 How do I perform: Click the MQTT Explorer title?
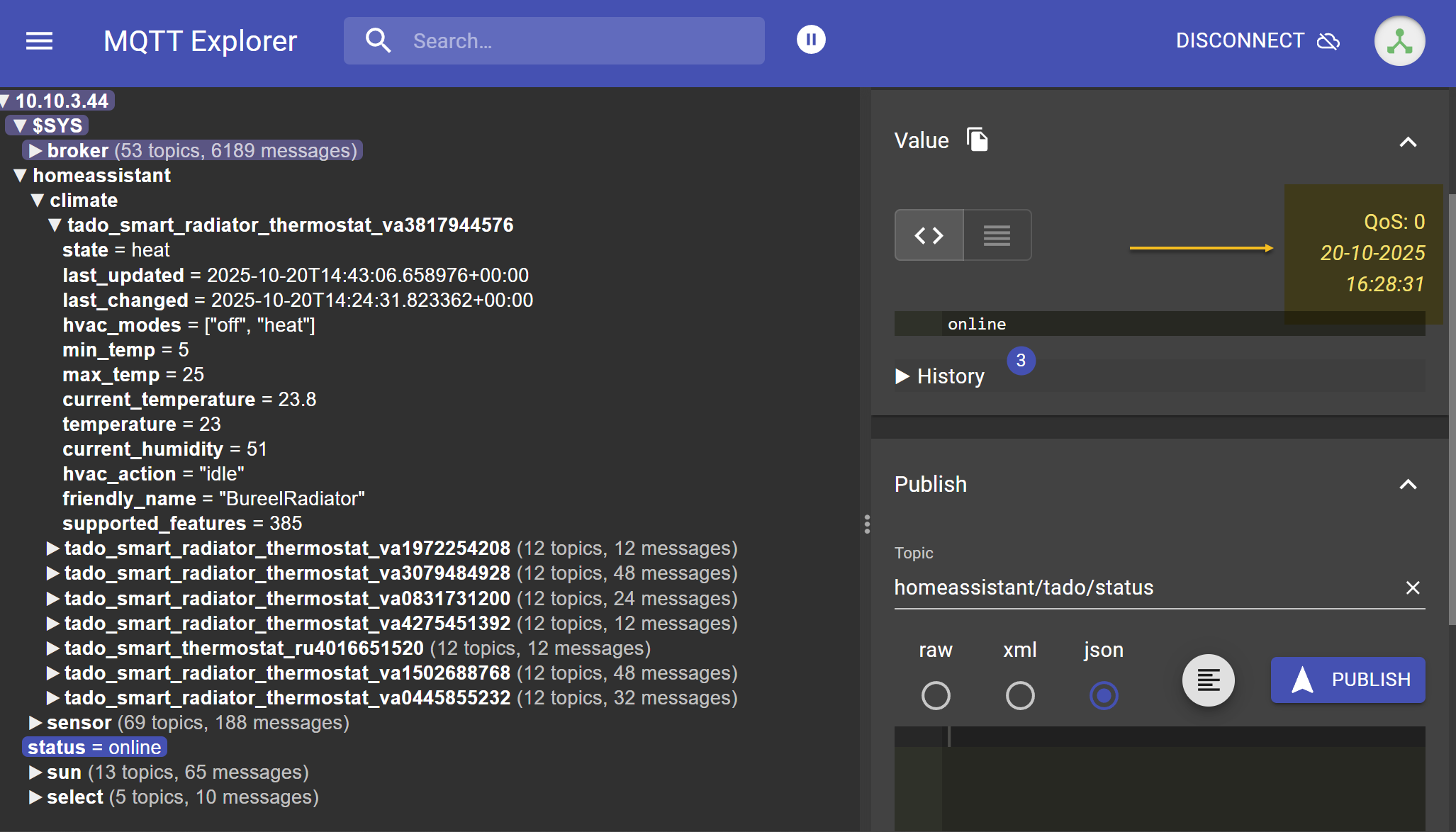pos(200,40)
